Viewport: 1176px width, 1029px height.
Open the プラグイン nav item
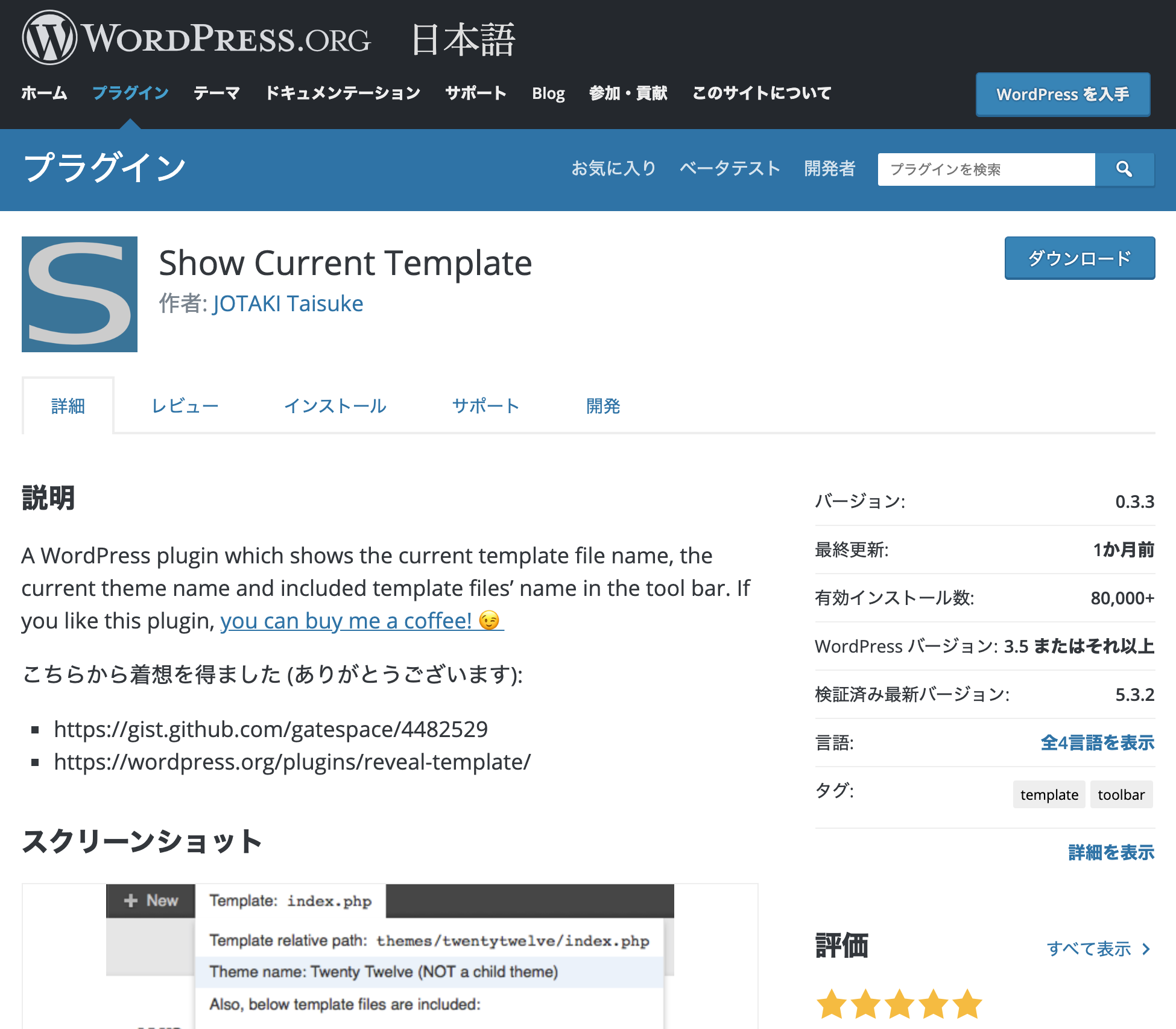tap(130, 93)
